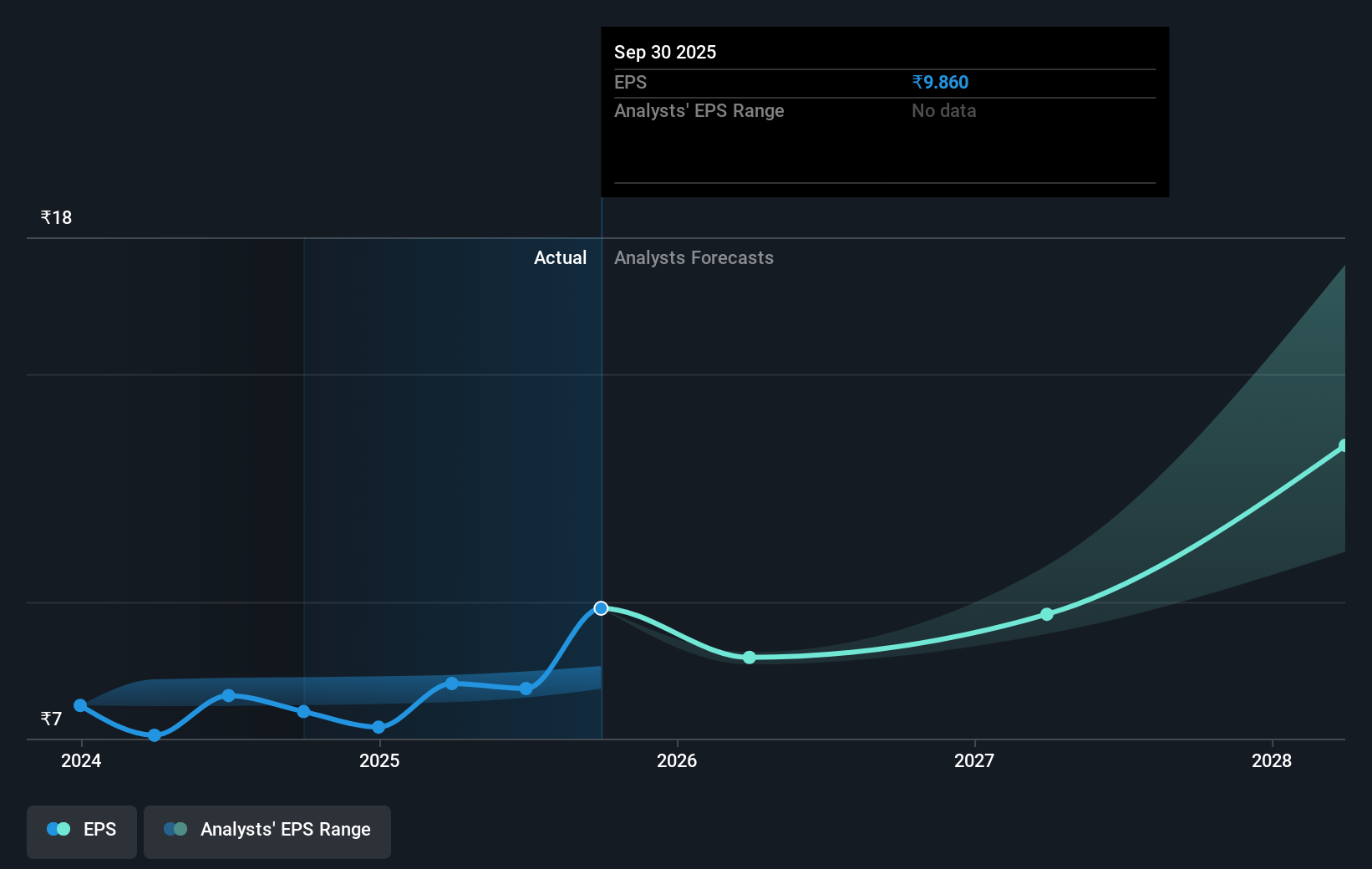Select the highlighted Sep 30 2025 EPS point
This screenshot has width=1372, height=869.
point(601,608)
